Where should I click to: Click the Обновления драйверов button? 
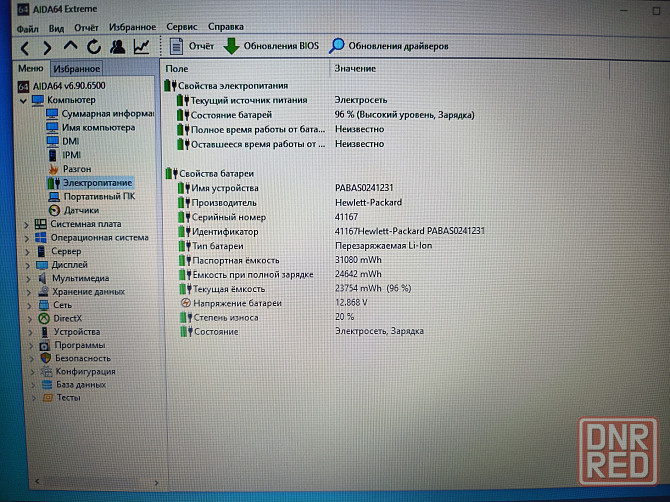(x=389, y=46)
